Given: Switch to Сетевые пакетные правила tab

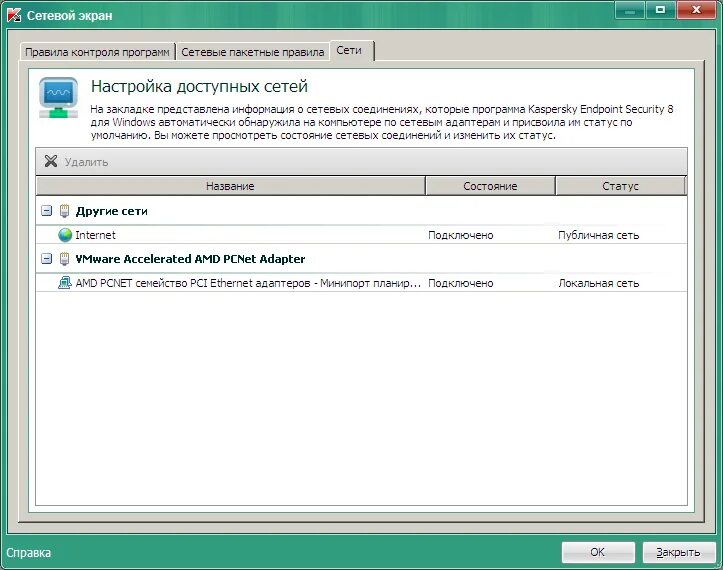Looking at the screenshot, I should click(253, 52).
